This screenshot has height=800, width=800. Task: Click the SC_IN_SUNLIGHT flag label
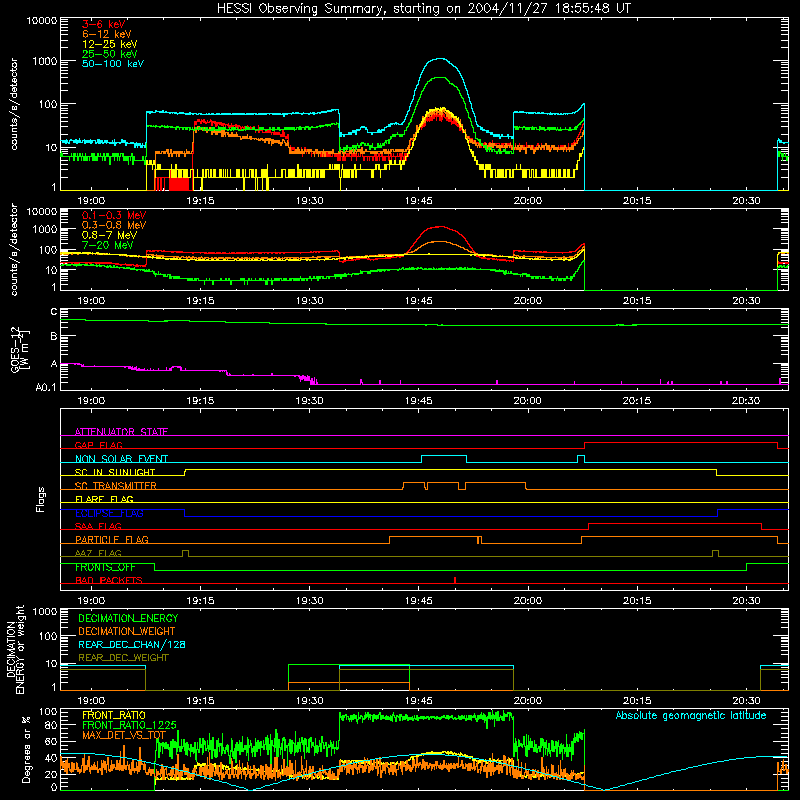pyautogui.click(x=115, y=472)
